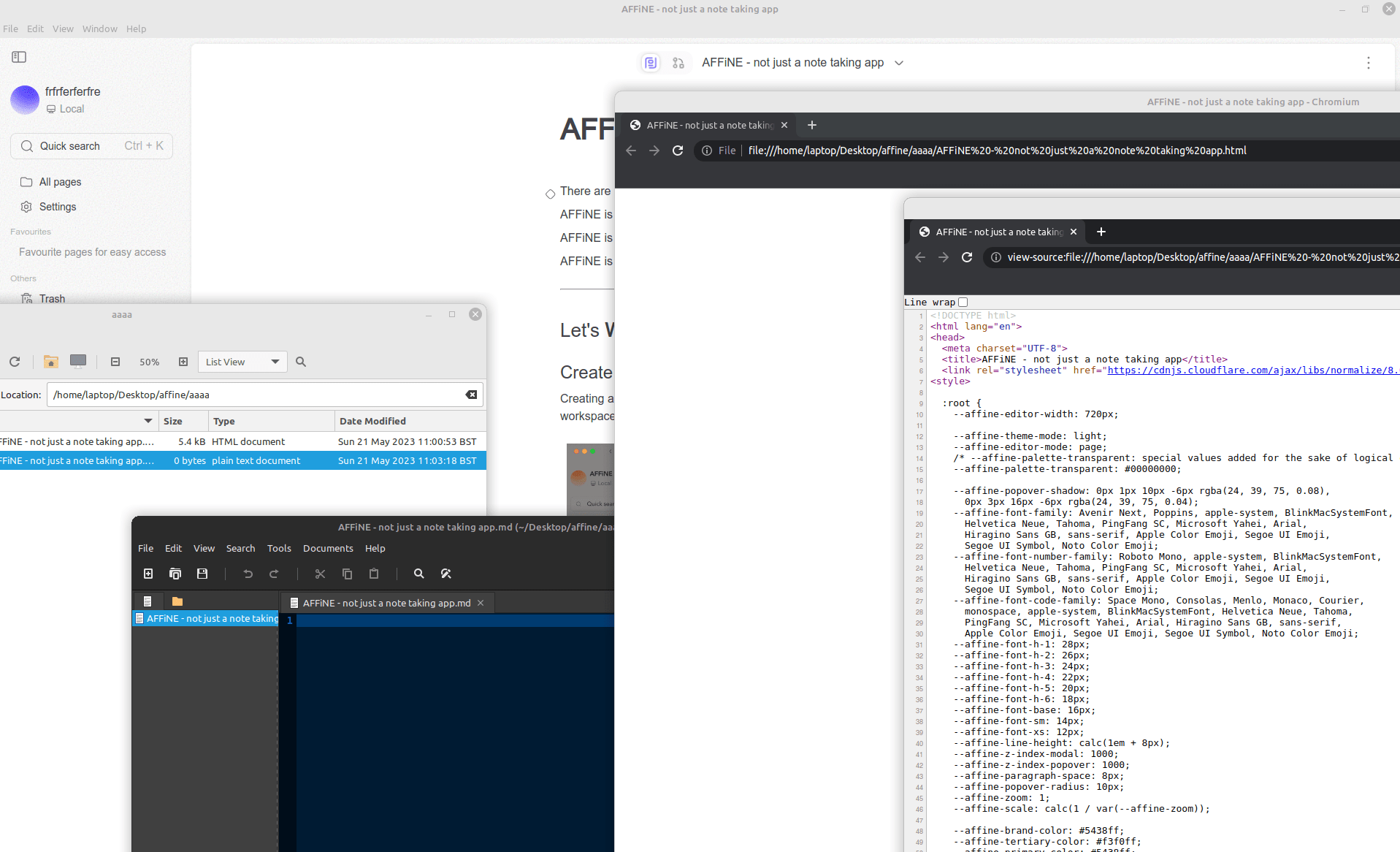Image resolution: width=1400 pixels, height=852 pixels.
Task: Show the File Browser side pane tab
Action: point(177,601)
